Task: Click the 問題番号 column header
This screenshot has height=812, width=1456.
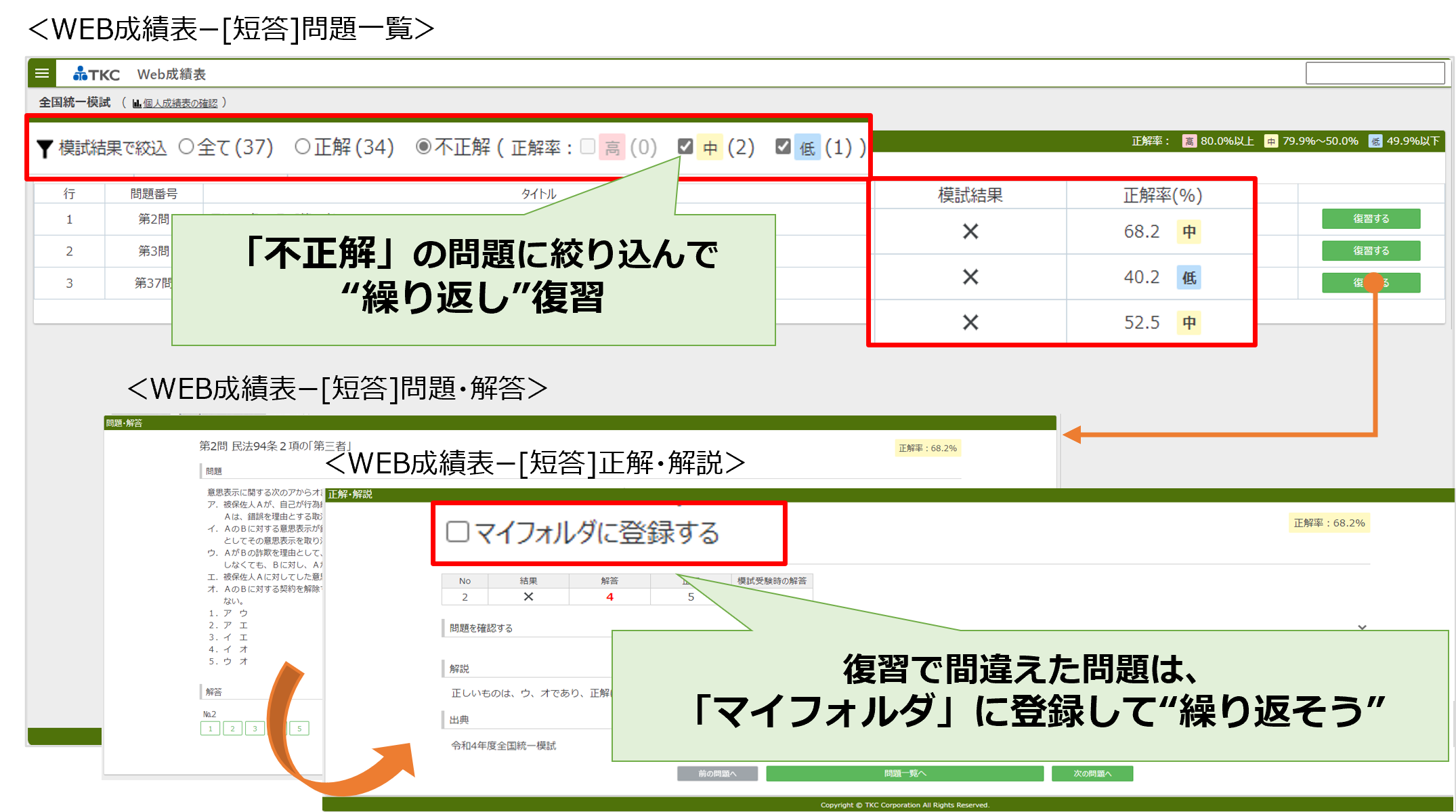Action: 154,194
